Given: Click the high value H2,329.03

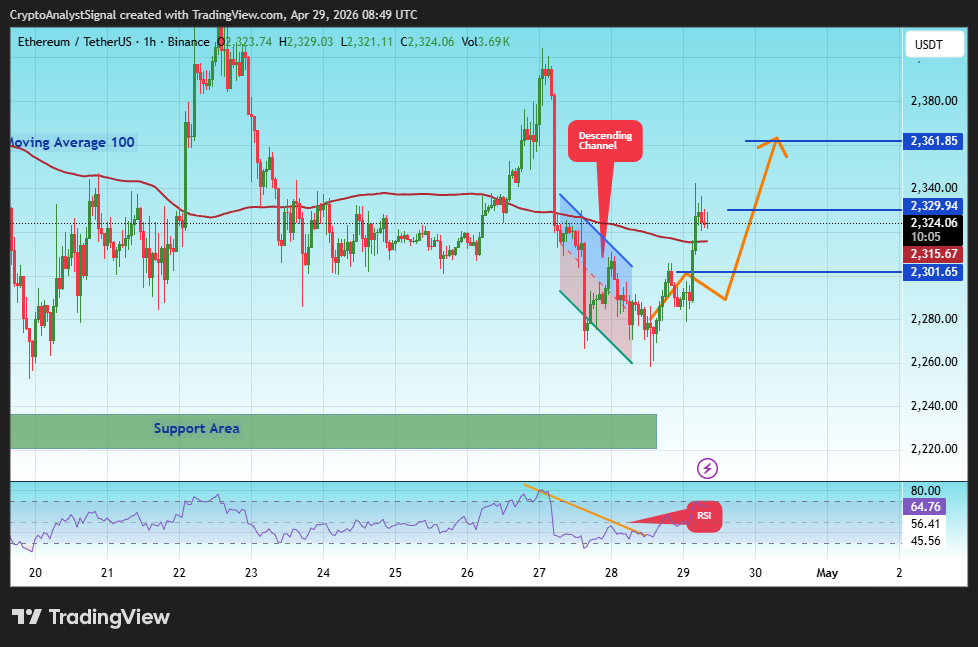Looking at the screenshot, I should coord(306,42).
